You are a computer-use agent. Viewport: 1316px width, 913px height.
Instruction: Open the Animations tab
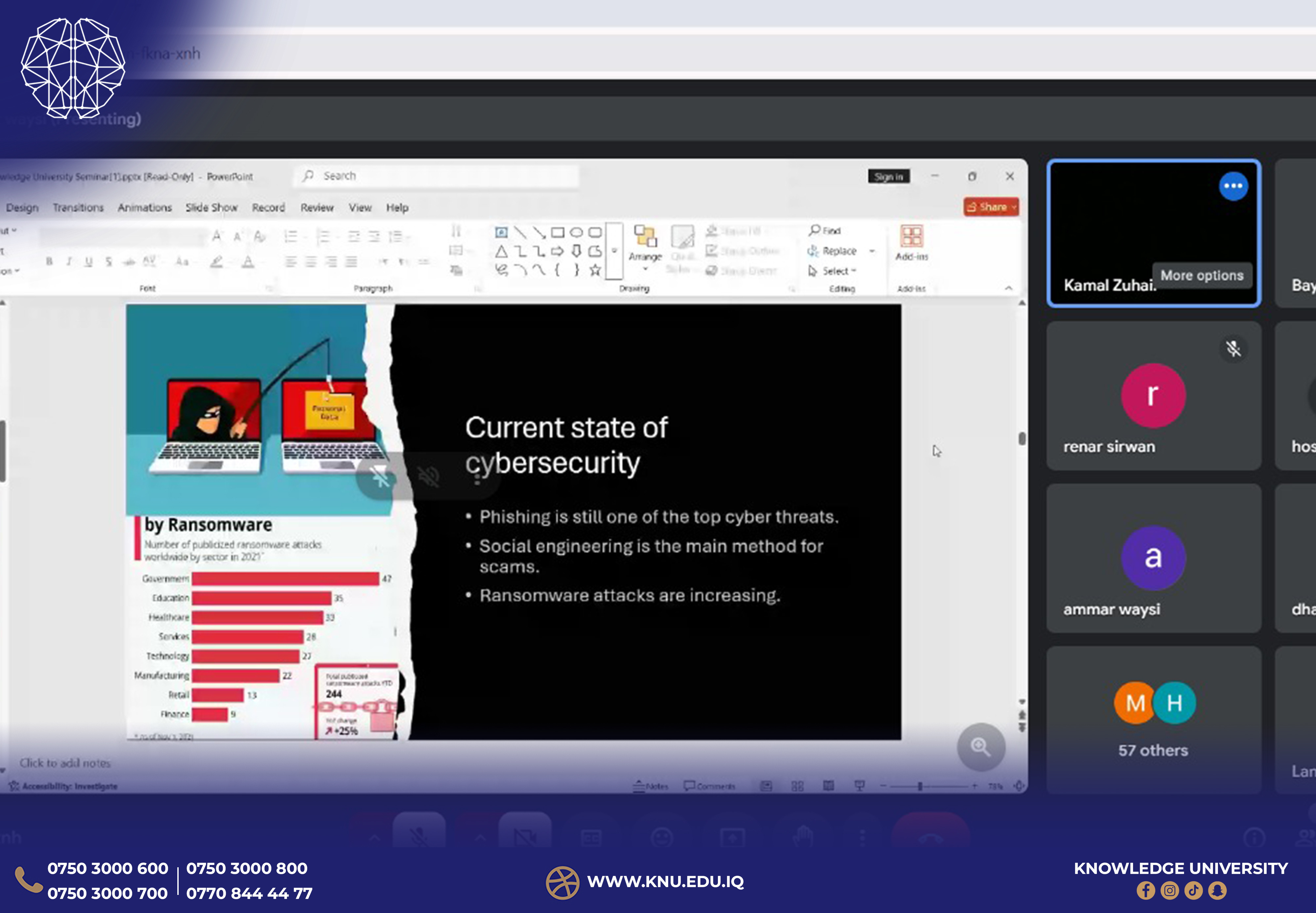pyautogui.click(x=145, y=208)
